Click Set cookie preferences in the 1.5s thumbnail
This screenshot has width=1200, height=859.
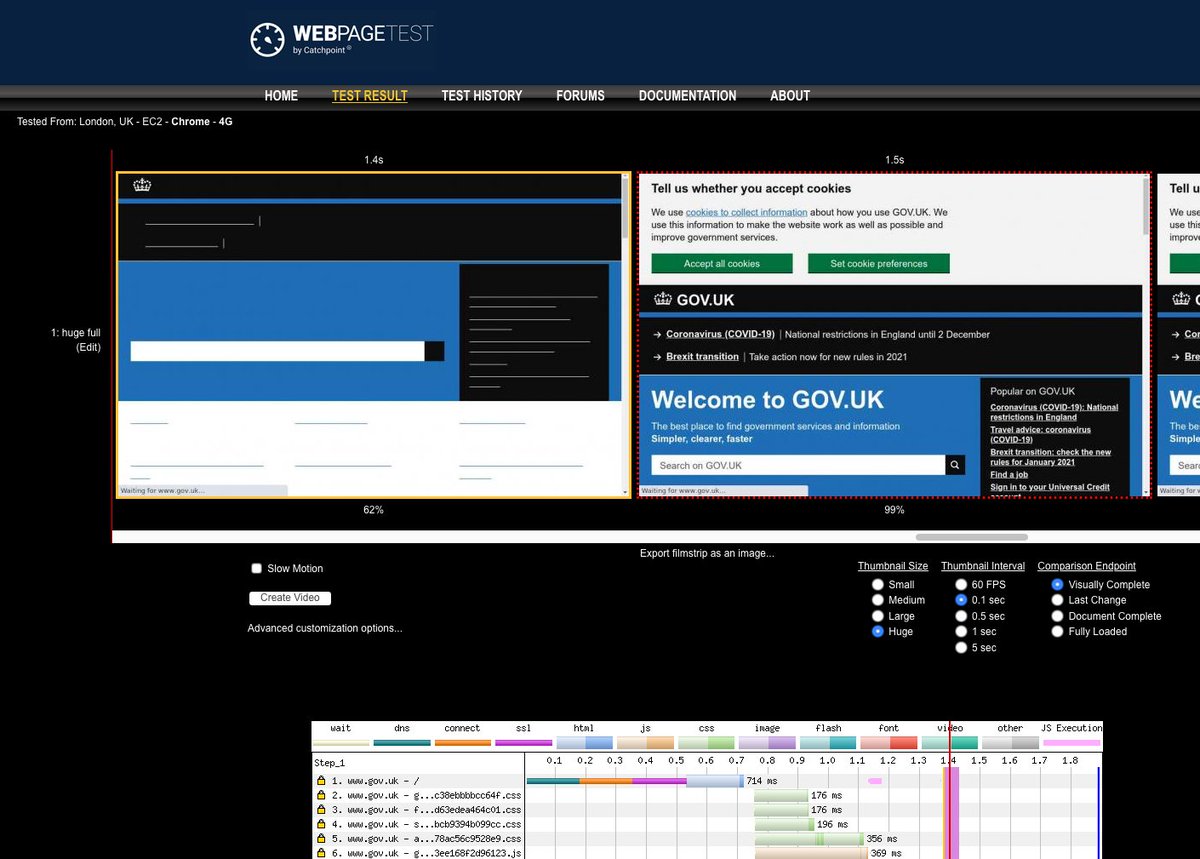click(879, 263)
